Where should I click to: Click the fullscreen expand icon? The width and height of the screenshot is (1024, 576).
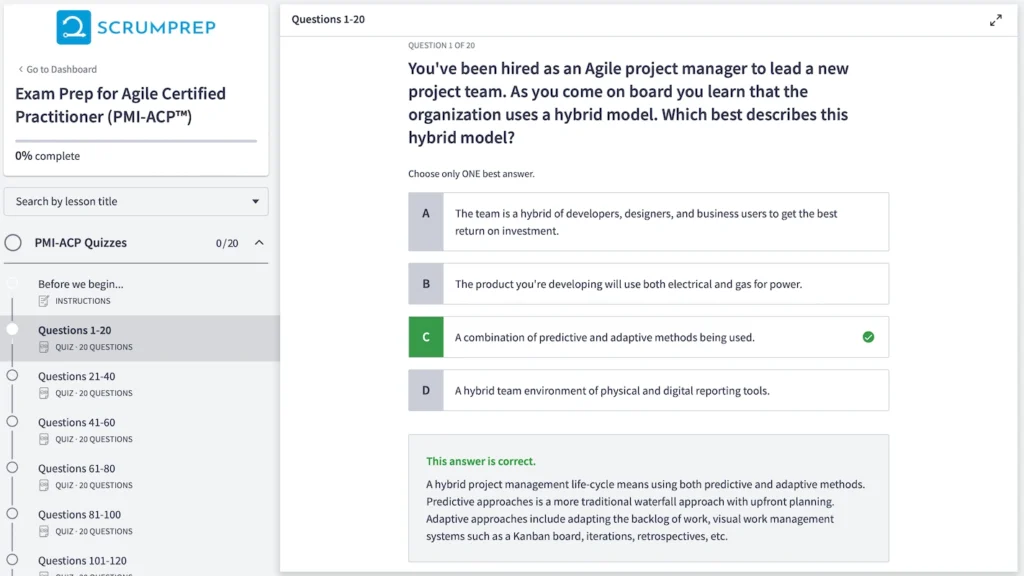coord(995,20)
